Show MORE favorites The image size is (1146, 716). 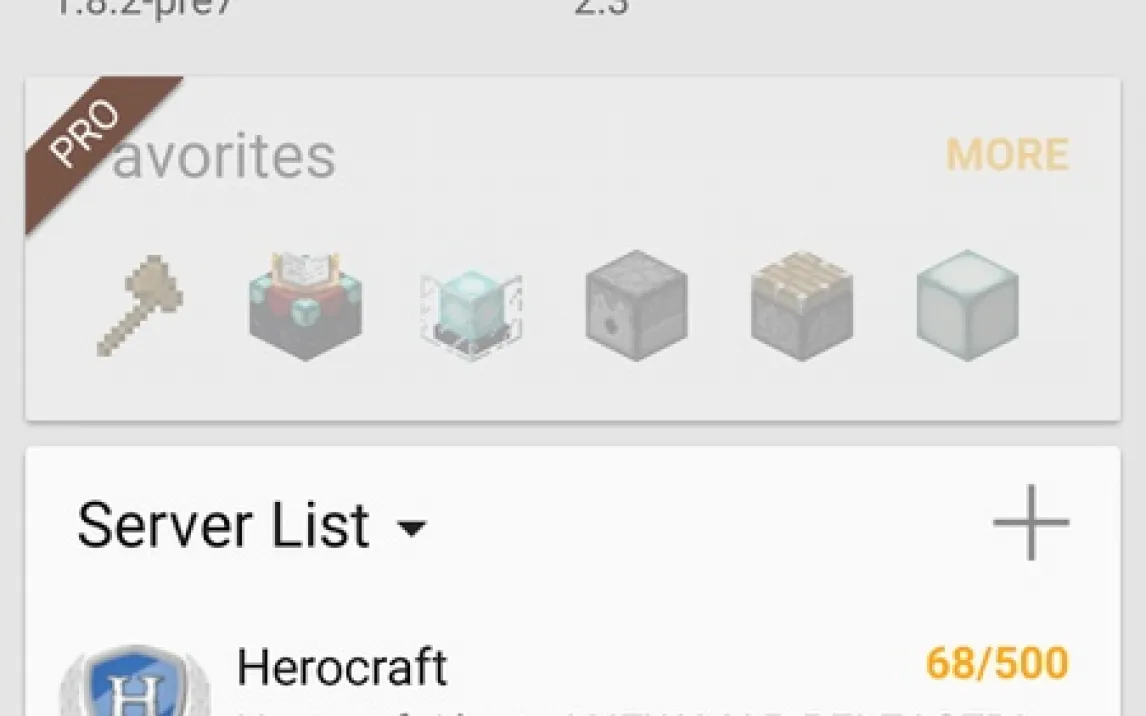click(x=1008, y=154)
